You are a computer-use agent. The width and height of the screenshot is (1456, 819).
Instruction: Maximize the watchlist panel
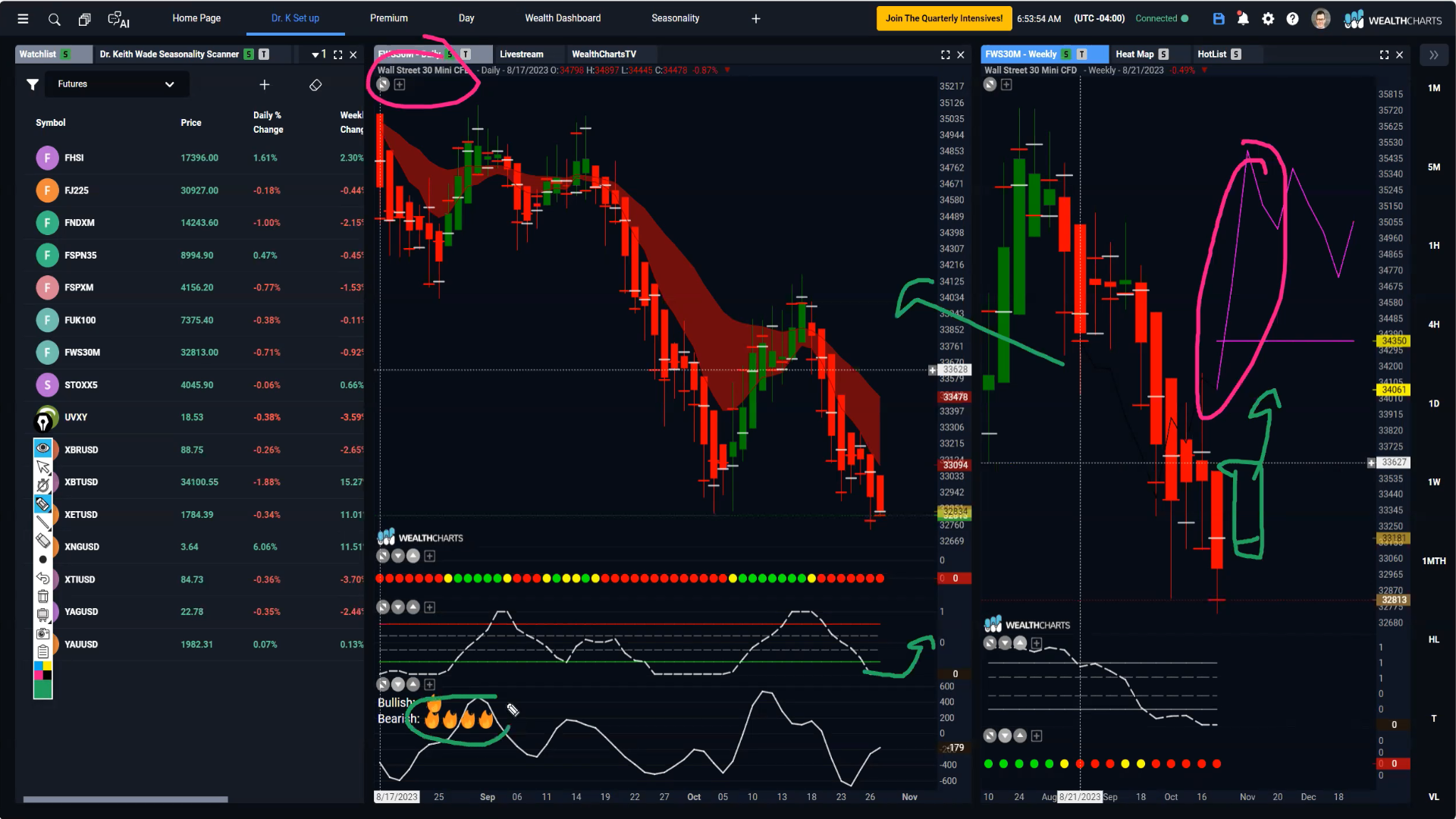point(338,55)
